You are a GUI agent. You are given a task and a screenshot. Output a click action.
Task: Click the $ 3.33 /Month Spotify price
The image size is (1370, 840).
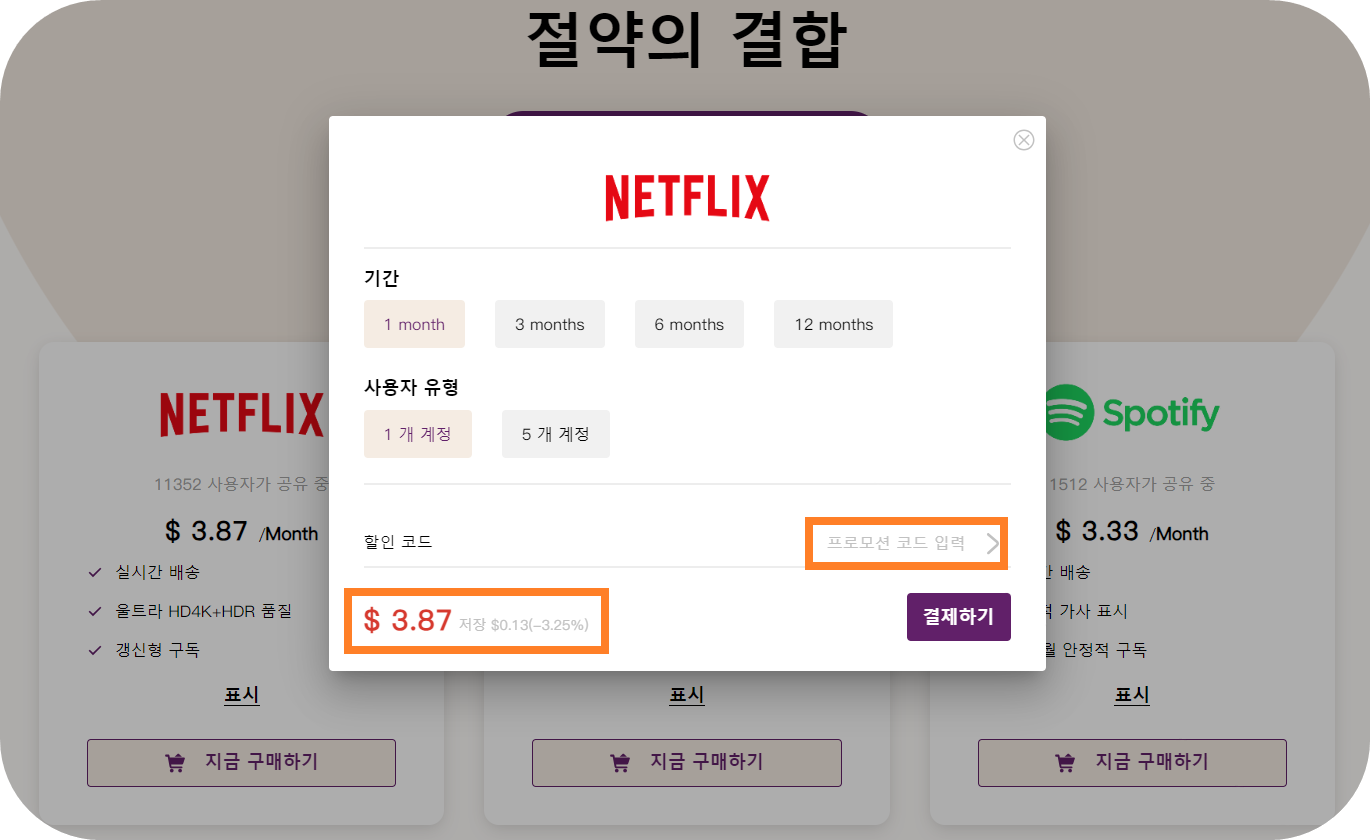1131,531
